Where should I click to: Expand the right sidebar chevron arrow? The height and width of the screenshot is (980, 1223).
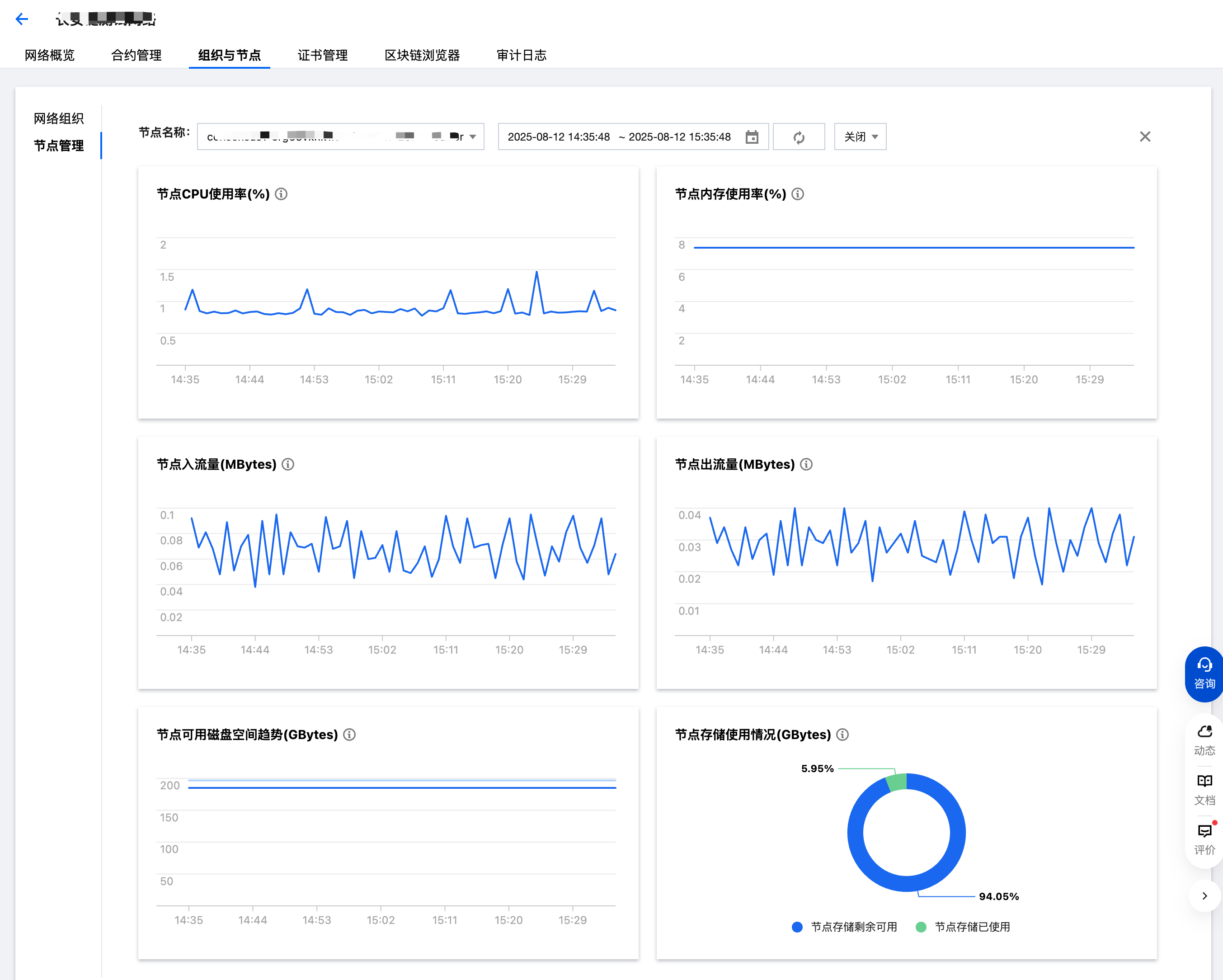[1204, 895]
